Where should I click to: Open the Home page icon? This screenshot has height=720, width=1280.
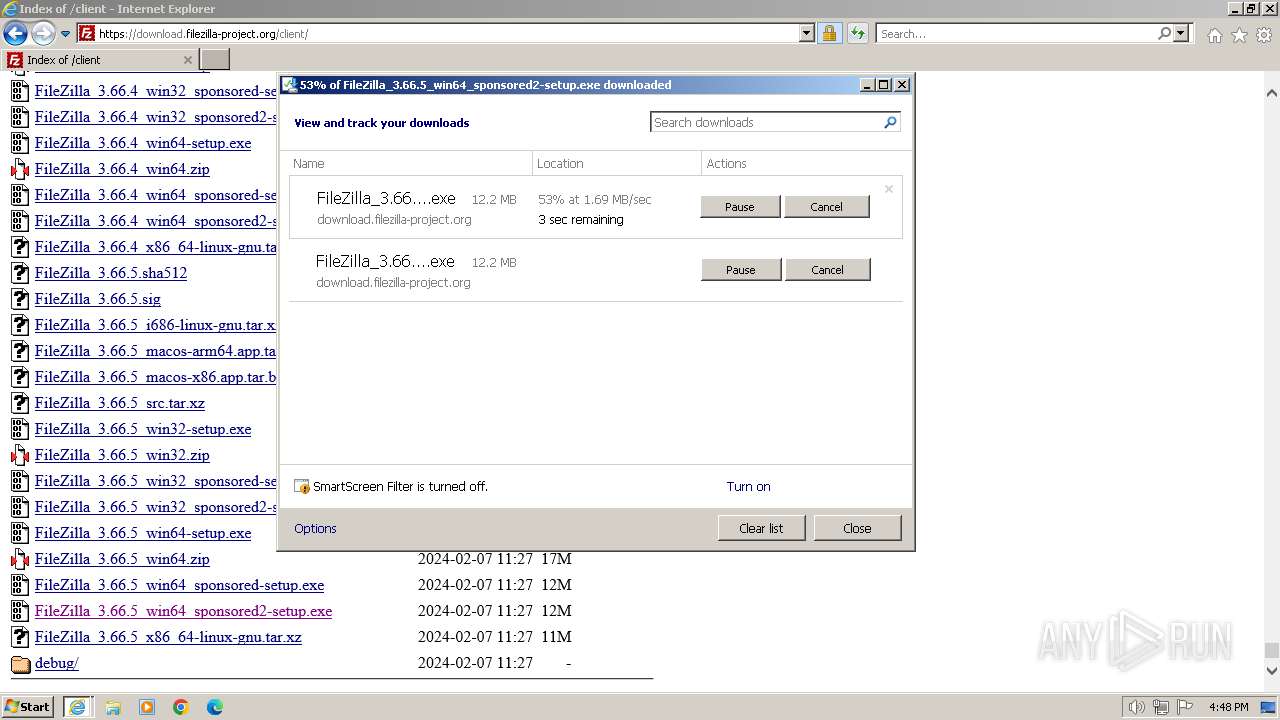click(1214, 35)
